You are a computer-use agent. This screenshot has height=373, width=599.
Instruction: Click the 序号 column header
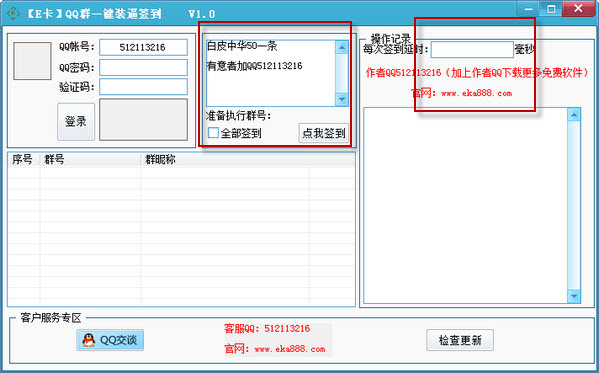click(24, 160)
